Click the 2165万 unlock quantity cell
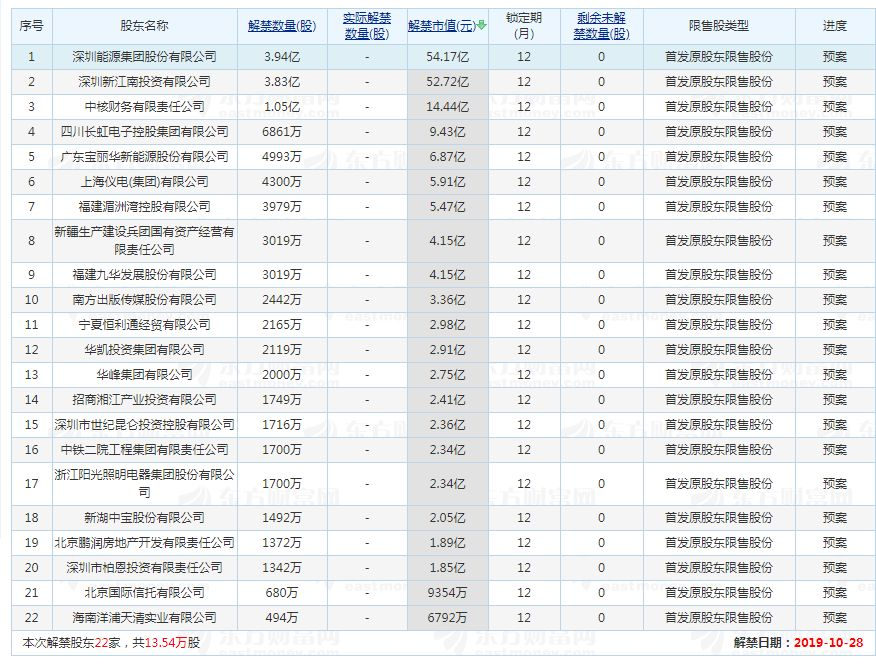Screen dimensions: 876x670 (282, 325)
